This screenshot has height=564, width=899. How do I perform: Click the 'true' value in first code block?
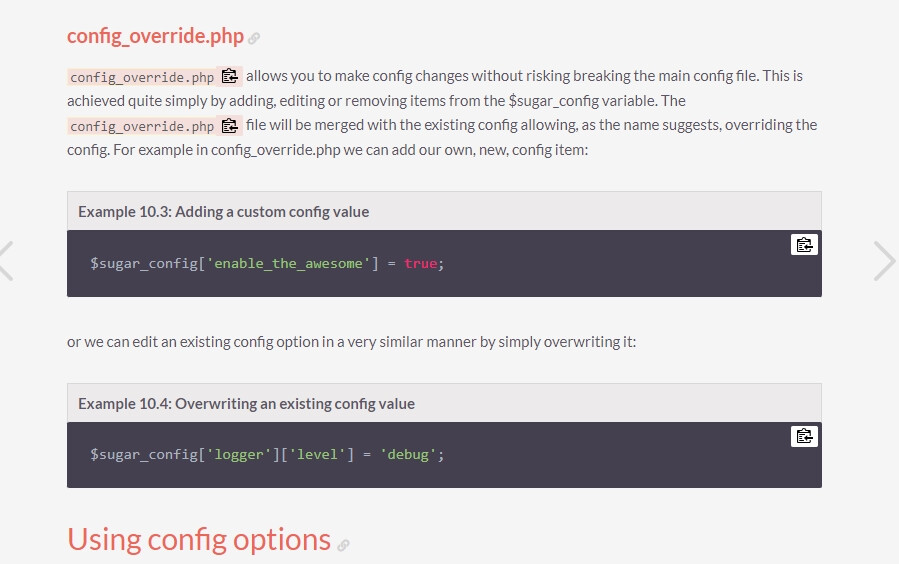click(420, 264)
